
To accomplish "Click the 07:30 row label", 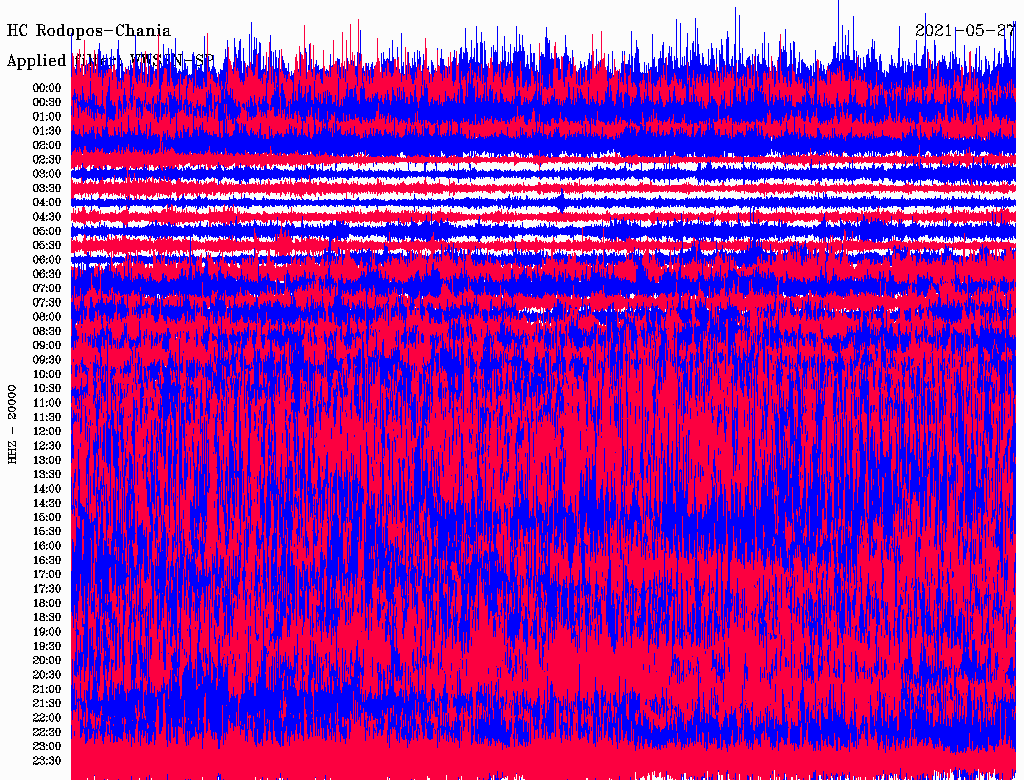I will (47, 303).
